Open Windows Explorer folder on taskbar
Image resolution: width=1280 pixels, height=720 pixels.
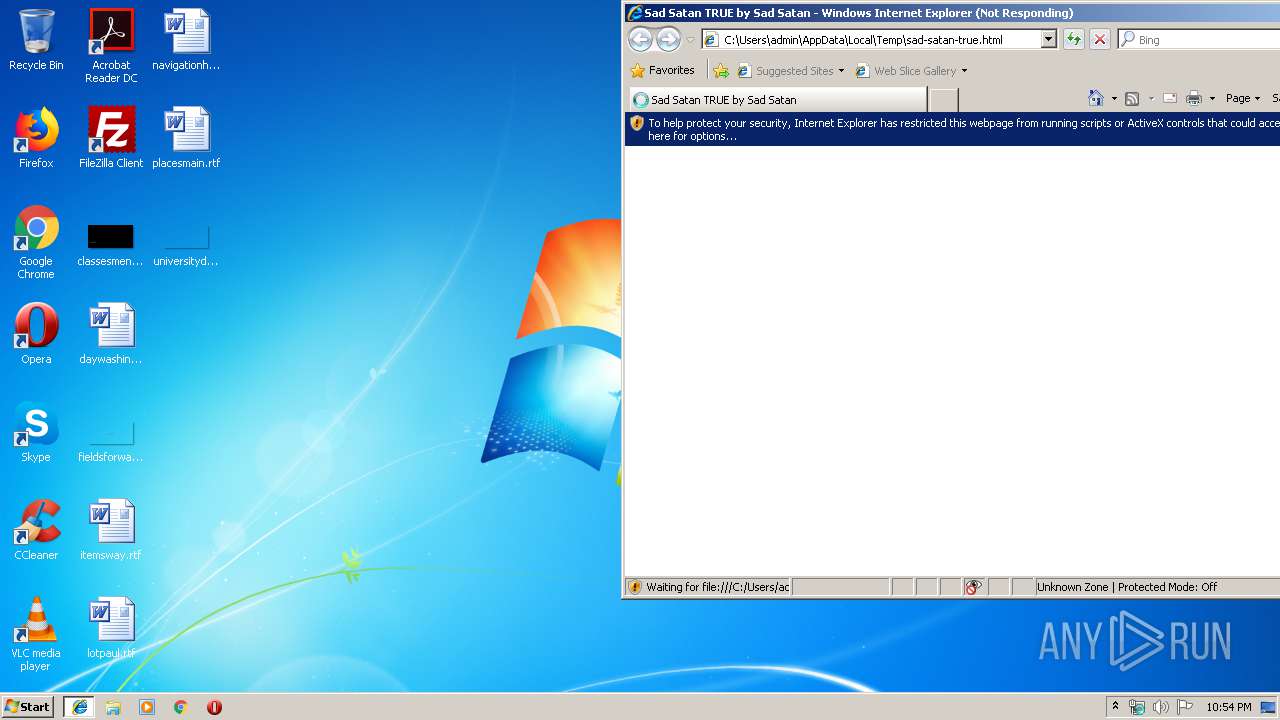click(113, 707)
